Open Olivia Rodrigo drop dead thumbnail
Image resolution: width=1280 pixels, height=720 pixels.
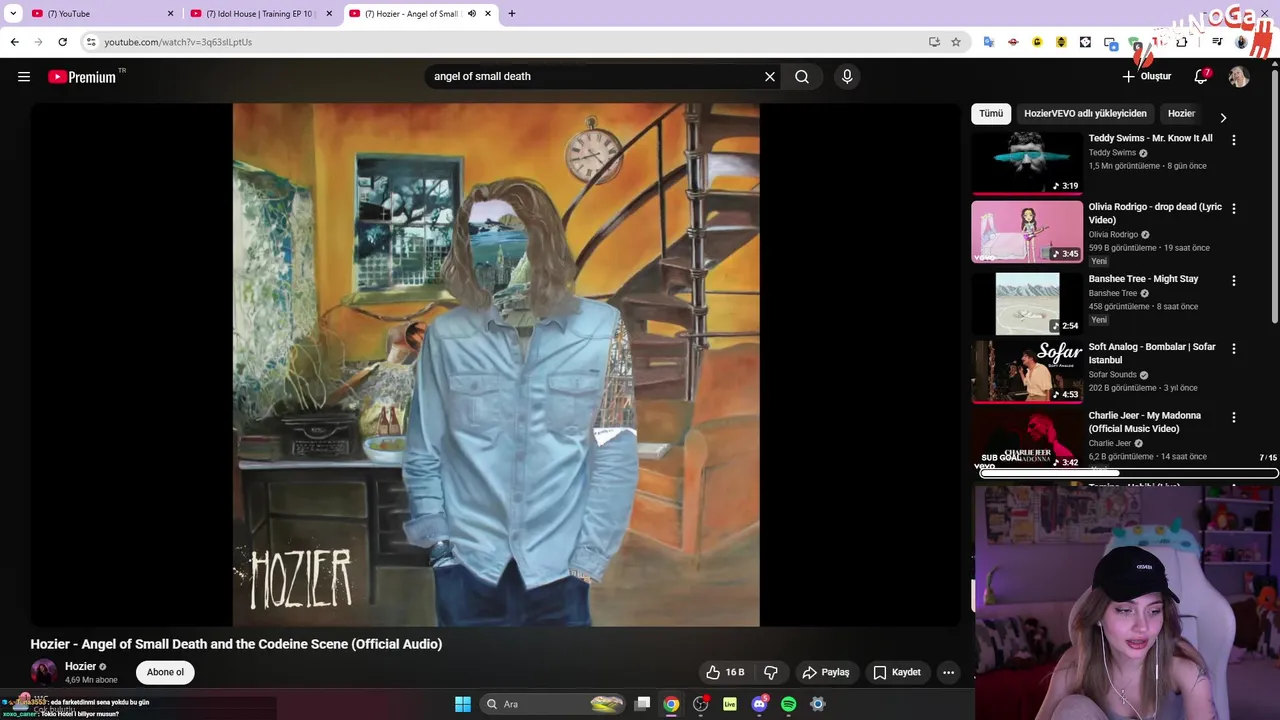pos(1027,232)
